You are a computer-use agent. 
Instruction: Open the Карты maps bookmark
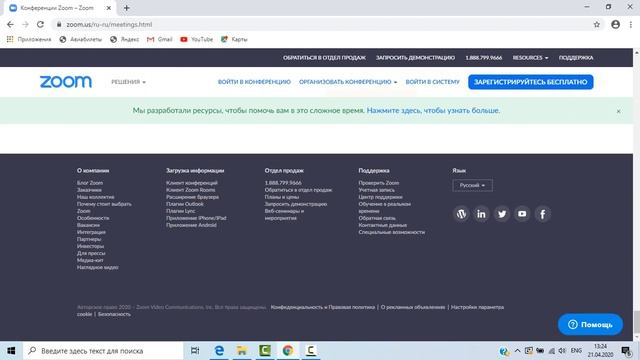[234, 39]
